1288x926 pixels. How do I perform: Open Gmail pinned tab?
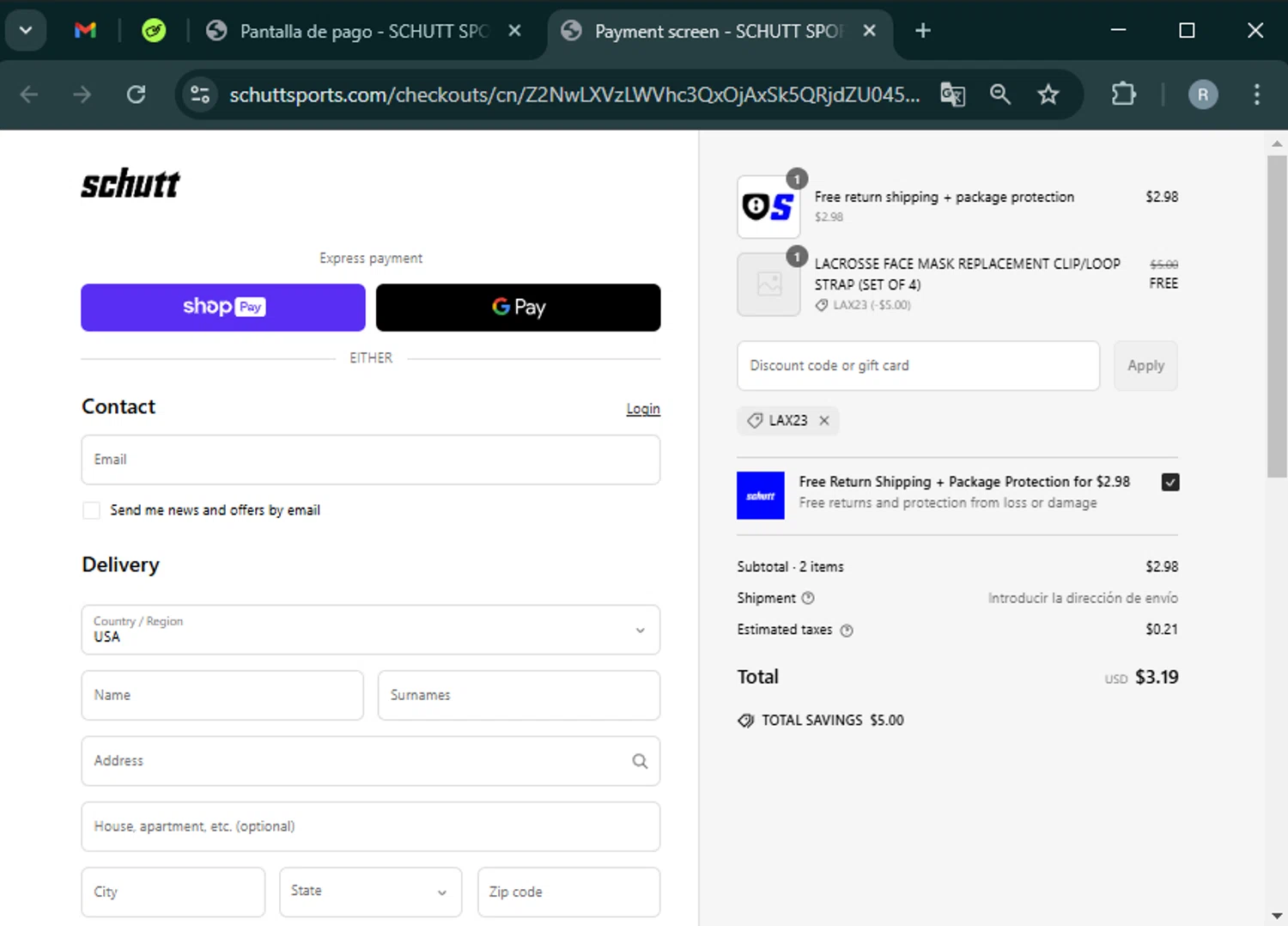point(85,31)
